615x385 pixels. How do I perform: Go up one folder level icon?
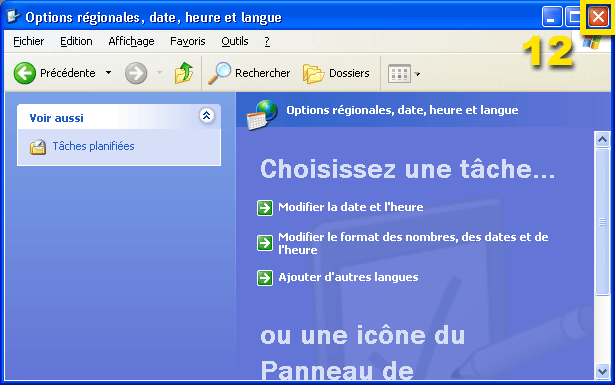(184, 73)
